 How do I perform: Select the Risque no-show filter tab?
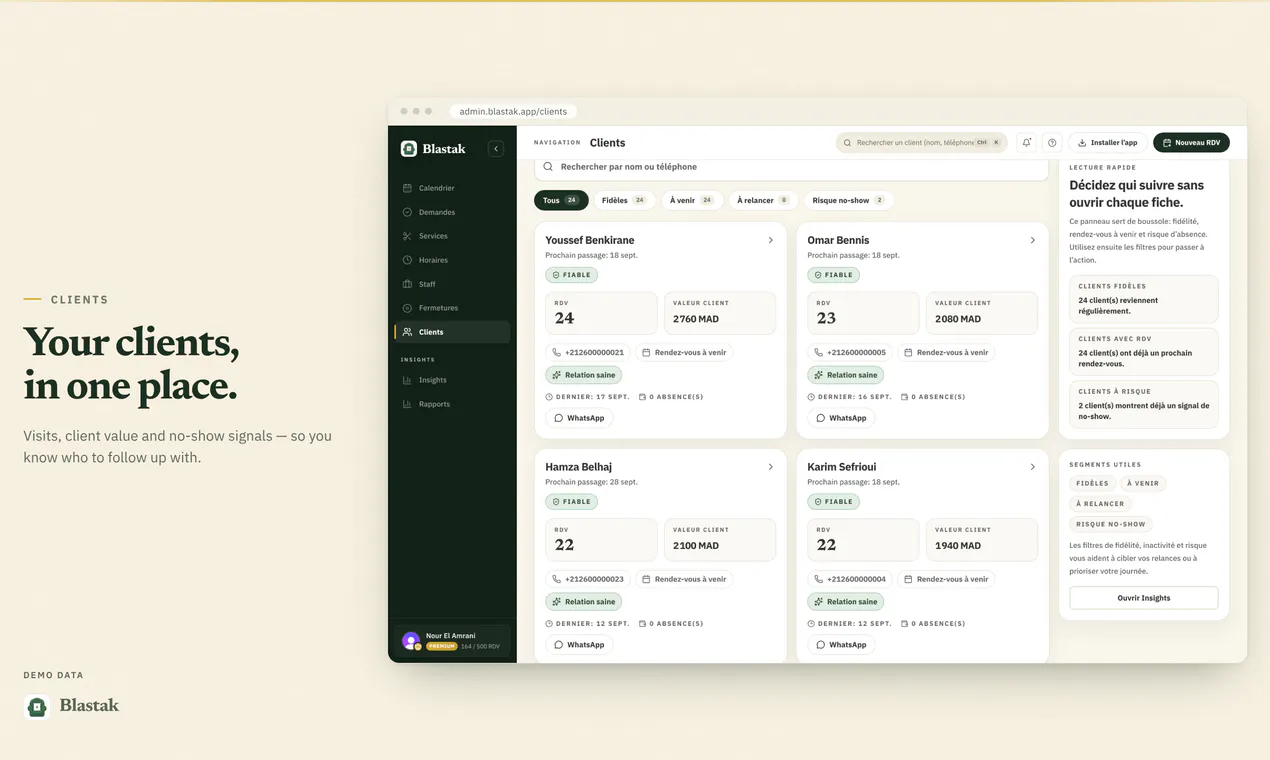848,200
